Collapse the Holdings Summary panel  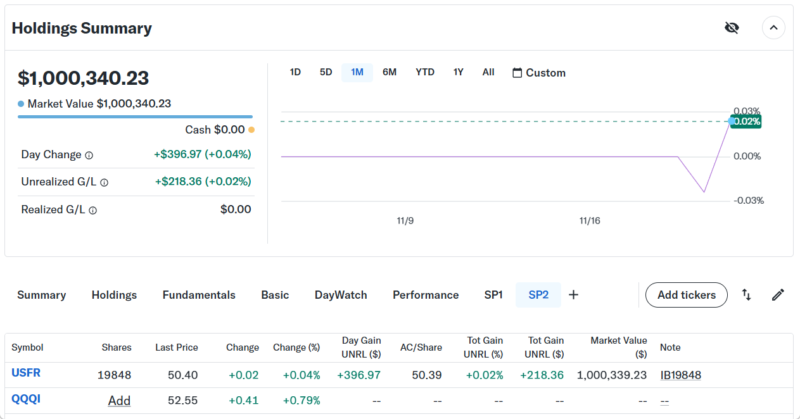coord(773,28)
